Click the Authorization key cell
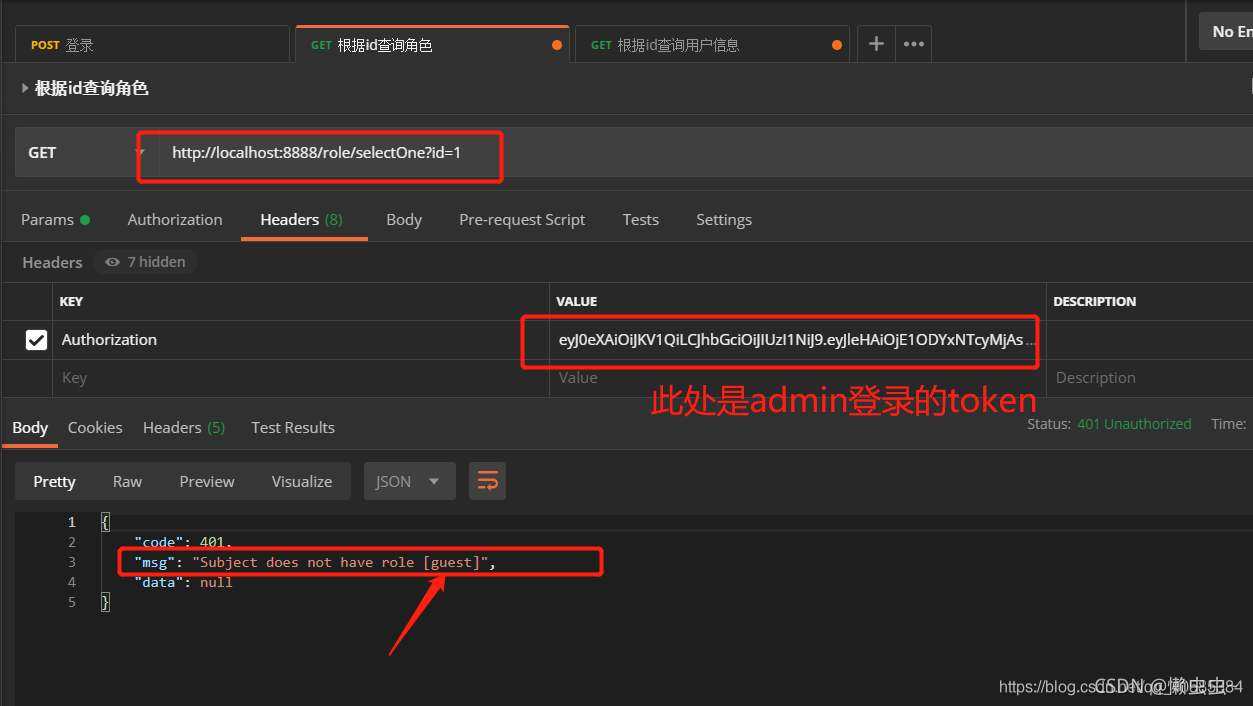Viewport: 1253px width, 706px height. (x=301, y=340)
